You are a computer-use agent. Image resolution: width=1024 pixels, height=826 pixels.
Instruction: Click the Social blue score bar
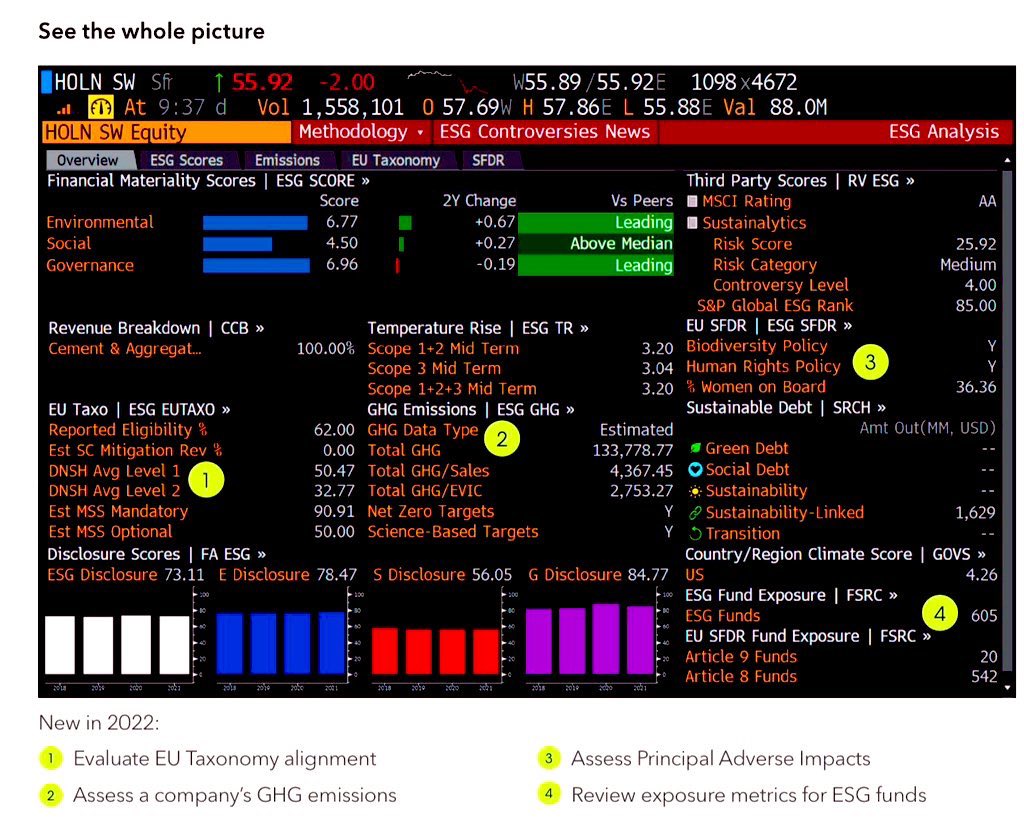237,244
